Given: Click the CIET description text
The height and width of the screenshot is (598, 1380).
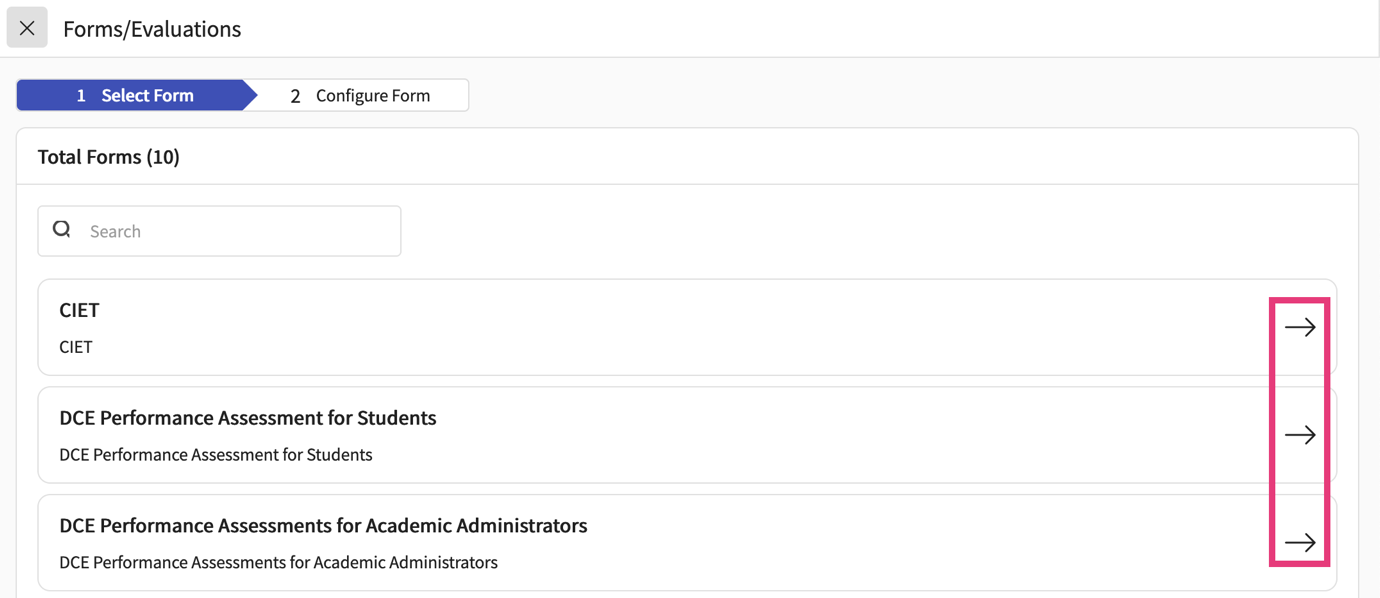Looking at the screenshot, I should [x=76, y=347].
